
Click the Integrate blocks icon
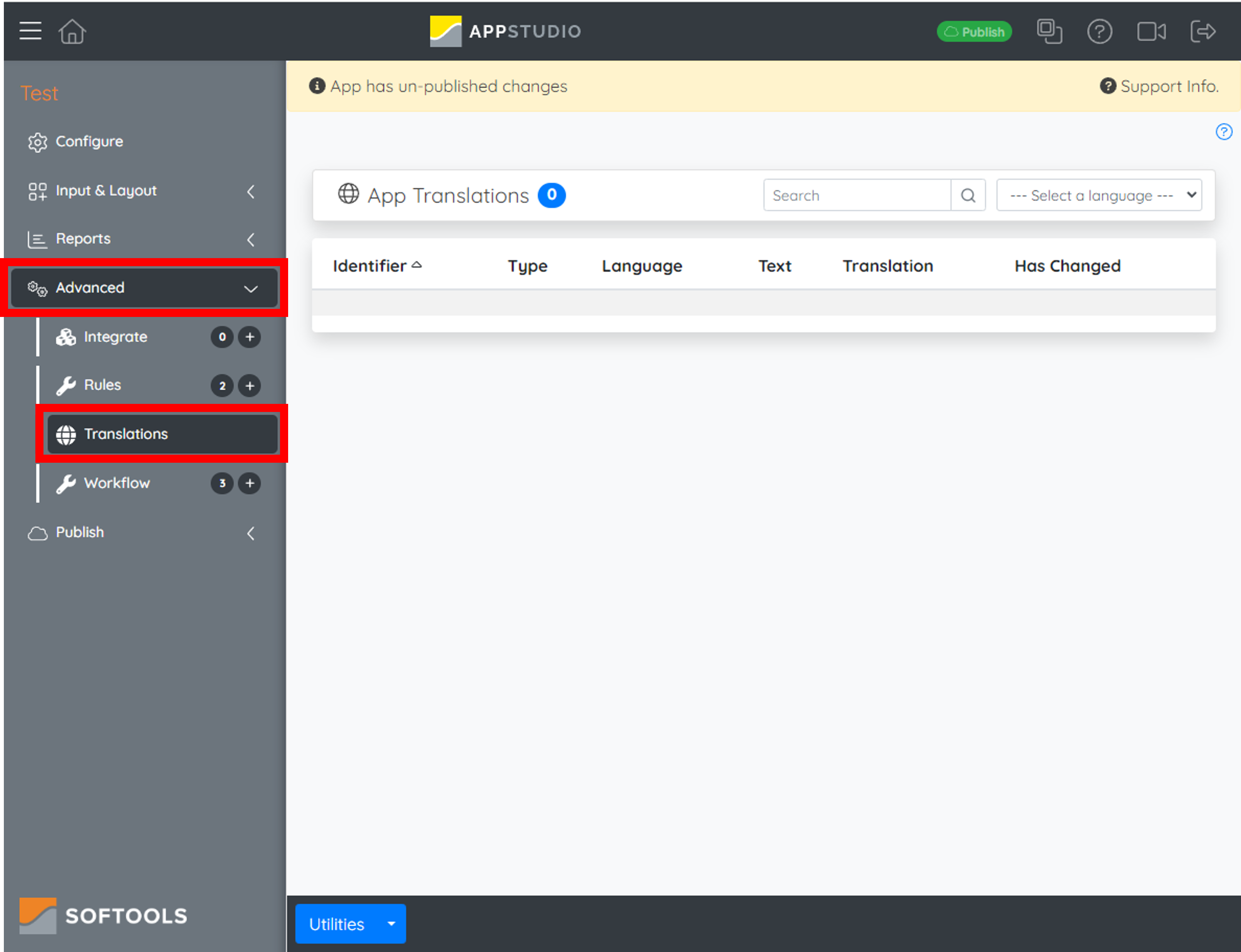66,337
